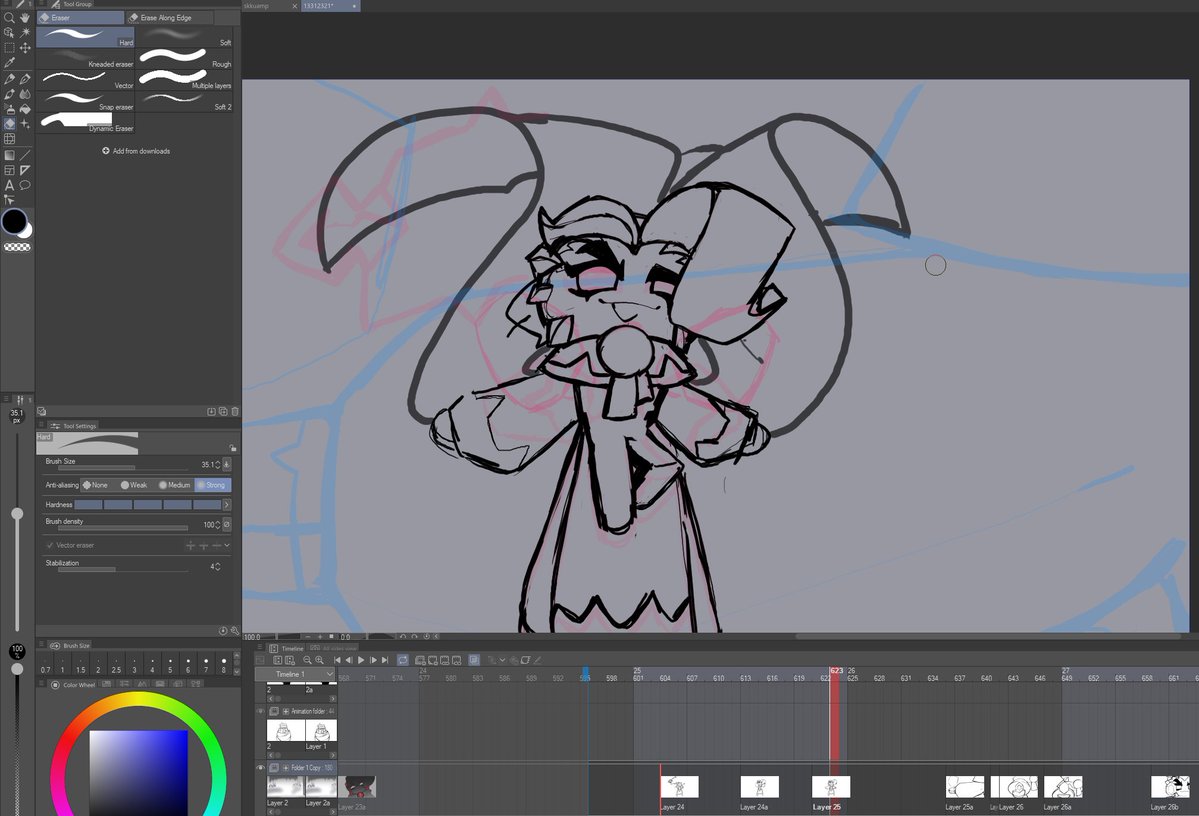Expand the Animation folder track
Screen dimensions: 1199x816
click(x=286, y=711)
